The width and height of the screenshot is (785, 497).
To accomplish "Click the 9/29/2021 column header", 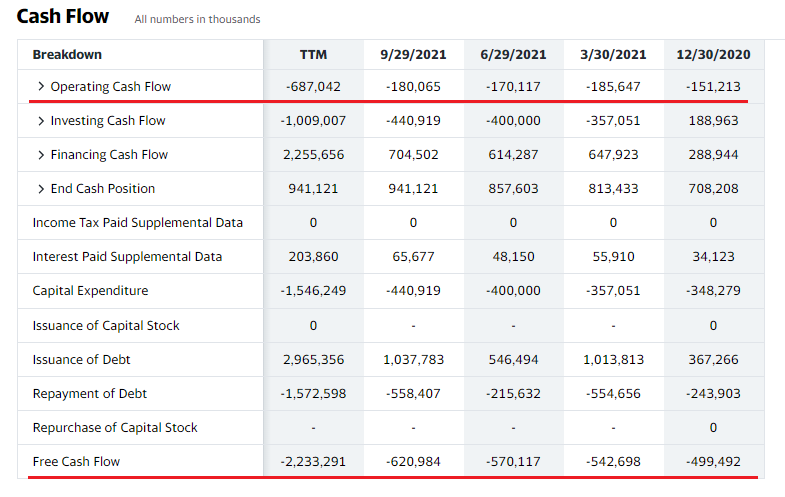I will click(413, 55).
